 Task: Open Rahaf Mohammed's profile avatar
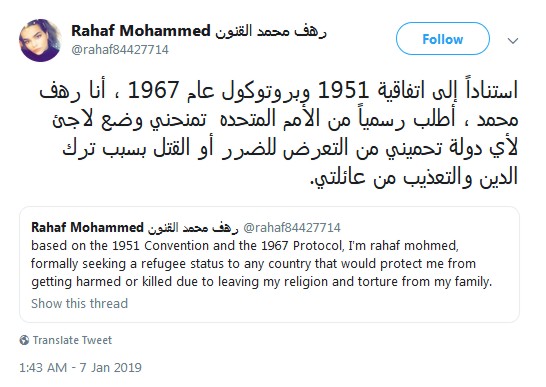pos(40,40)
